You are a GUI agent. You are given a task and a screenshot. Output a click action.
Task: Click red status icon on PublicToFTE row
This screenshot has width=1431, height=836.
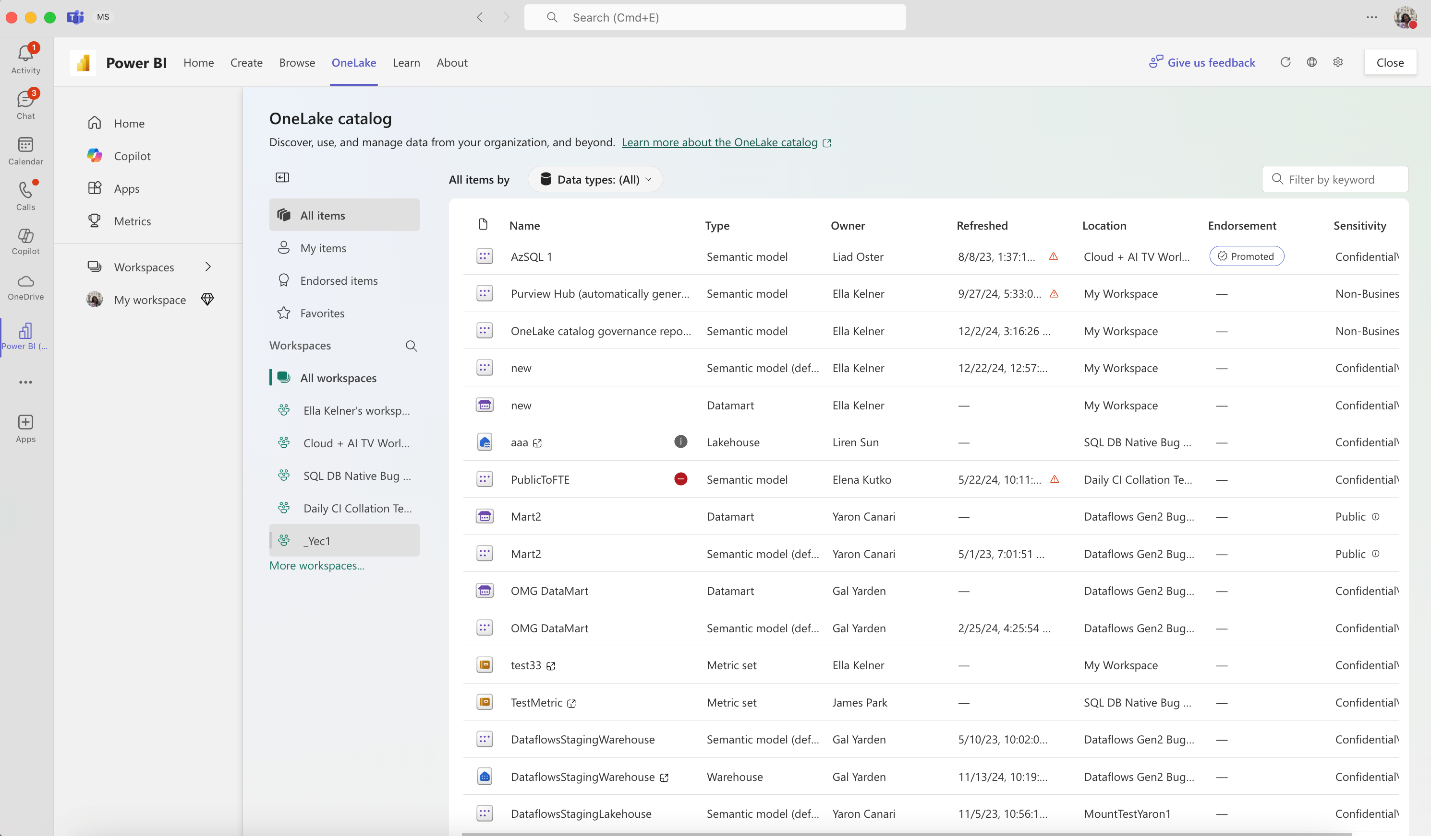tap(681, 479)
